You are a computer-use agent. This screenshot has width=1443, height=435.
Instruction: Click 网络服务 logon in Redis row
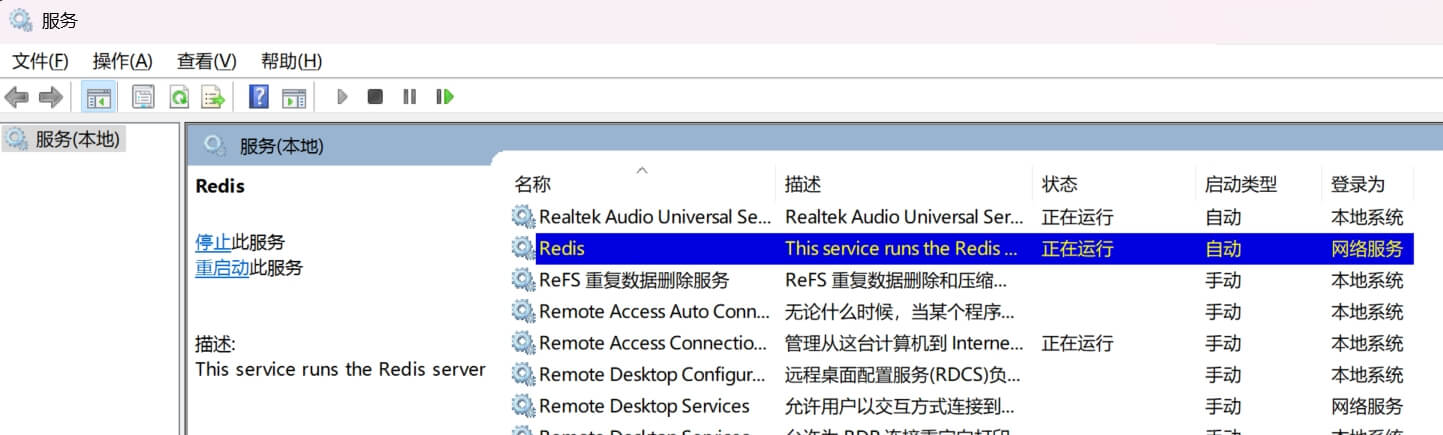pyautogui.click(x=1367, y=248)
